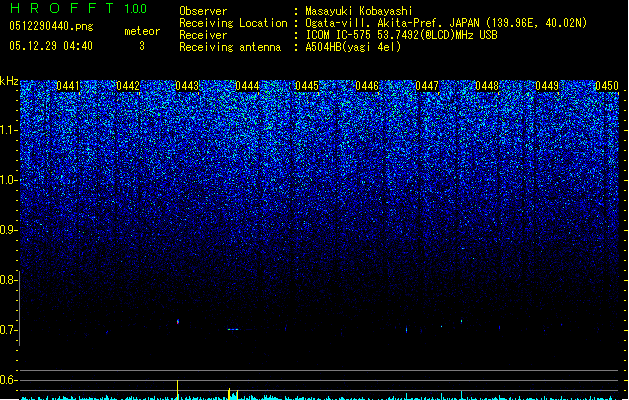Click the kHz axis unit label
This screenshot has height=400, width=629.
9,81
